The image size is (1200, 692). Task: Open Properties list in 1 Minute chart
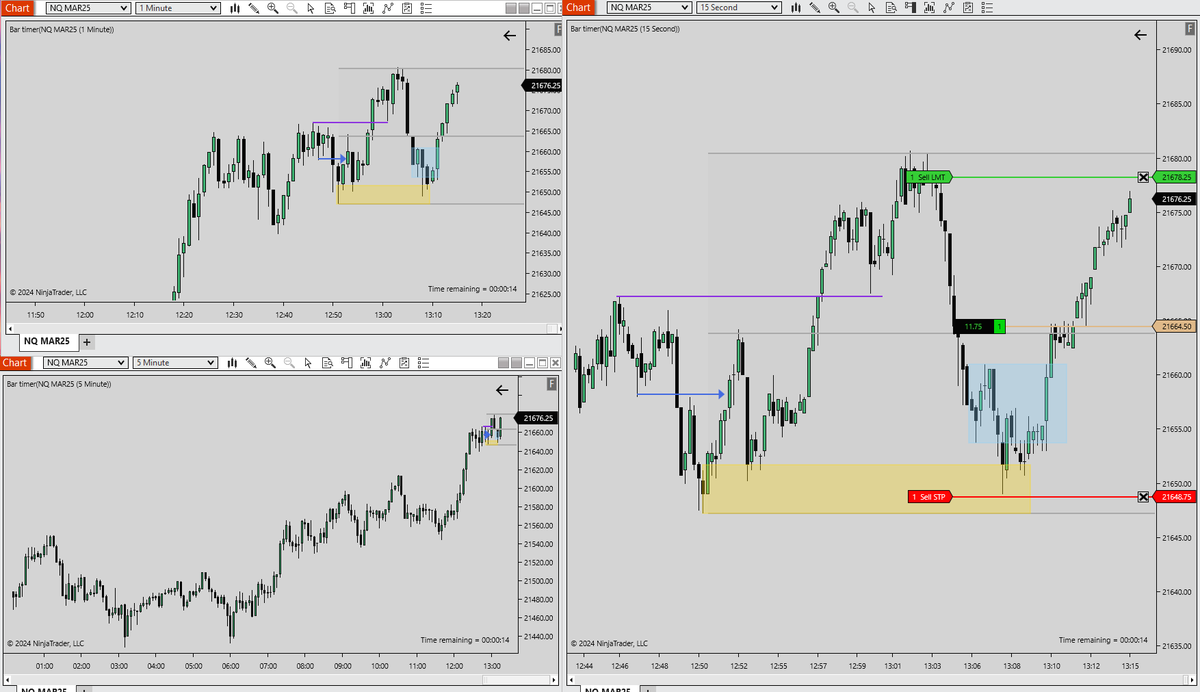click(426, 8)
